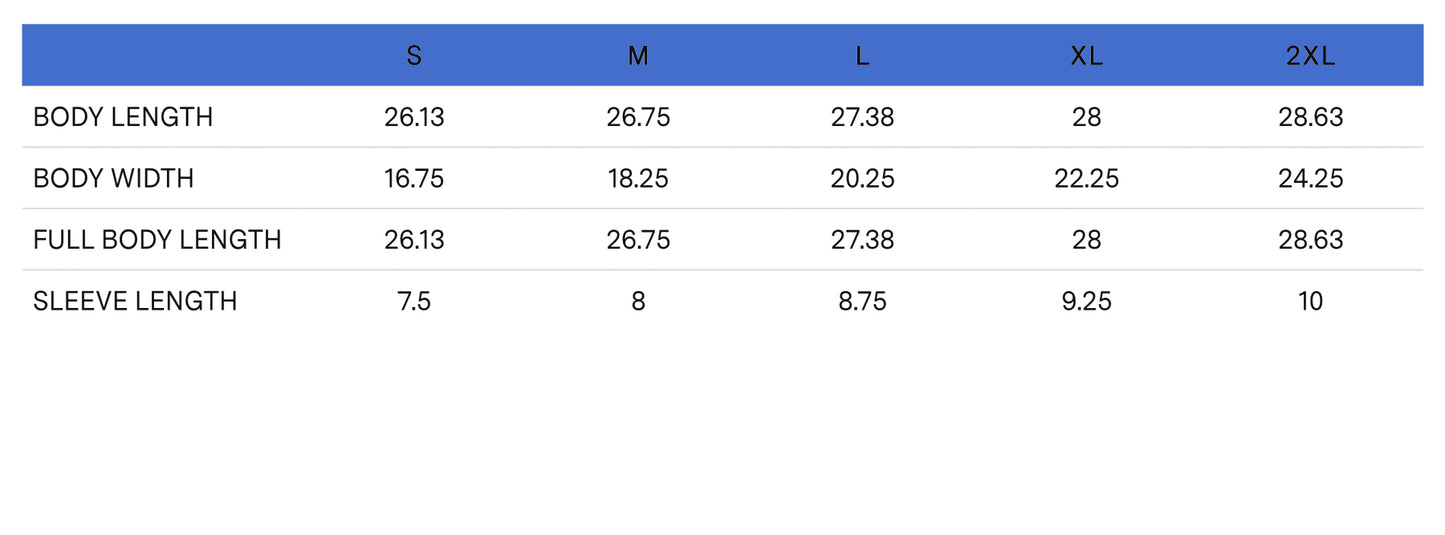This screenshot has height=535, width=1445.
Task: Click the M size column header
Action: 638,56
